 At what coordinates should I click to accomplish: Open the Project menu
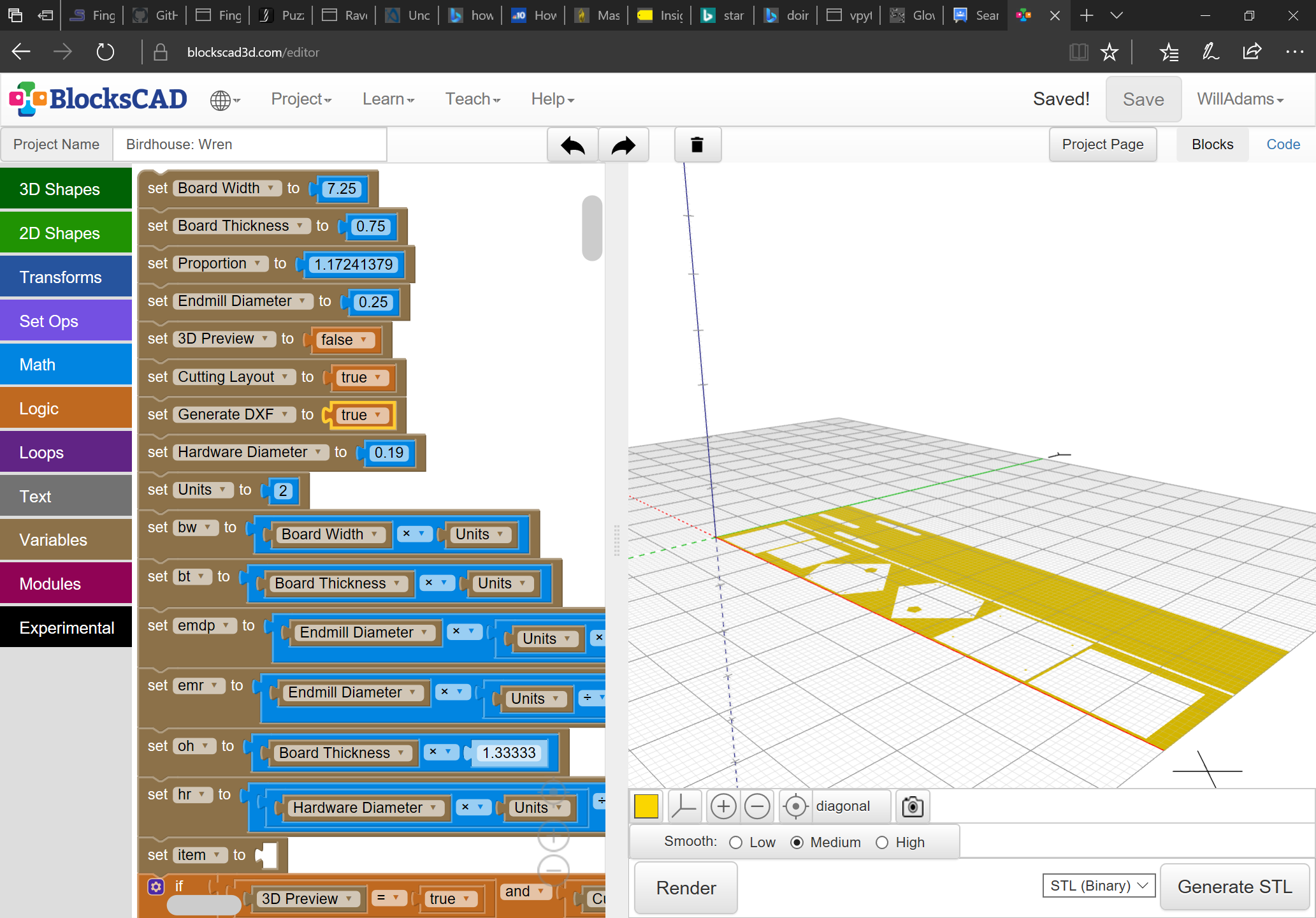coord(301,99)
